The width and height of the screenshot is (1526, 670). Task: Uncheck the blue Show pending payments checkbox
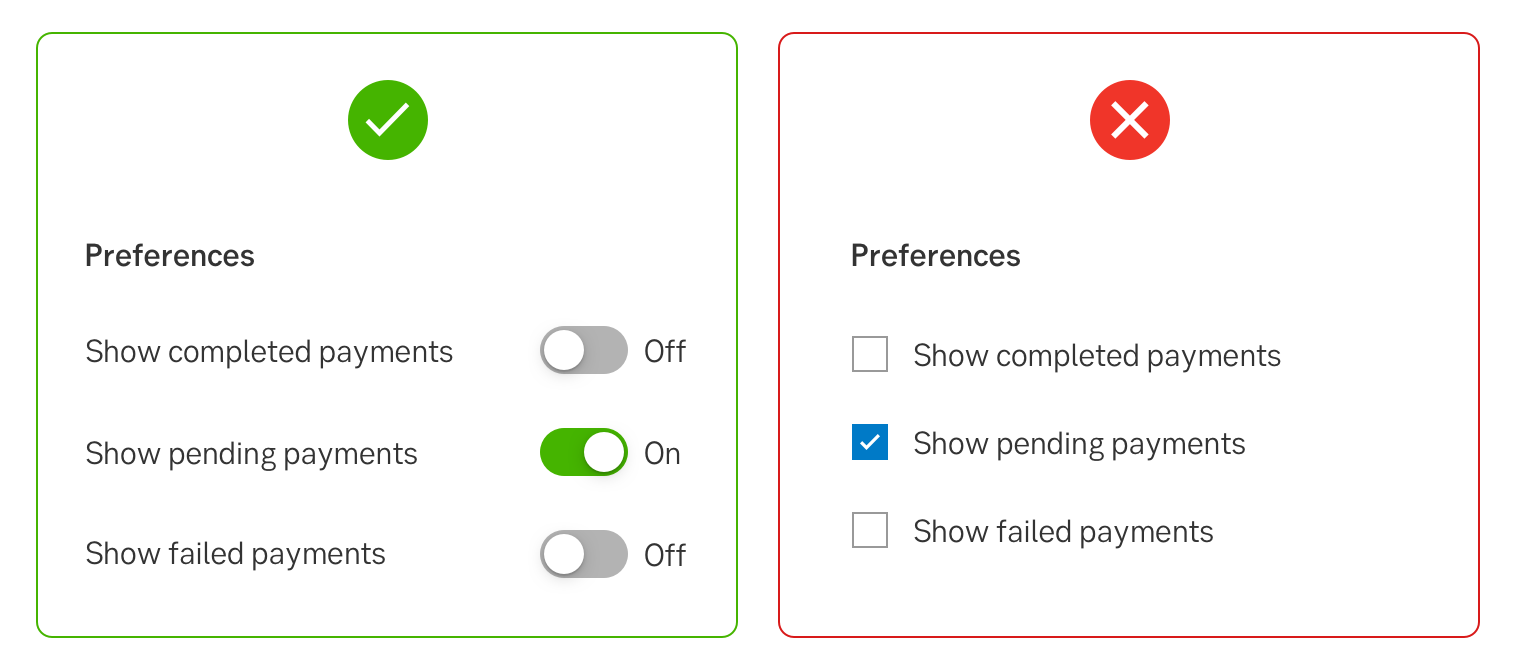(x=870, y=442)
